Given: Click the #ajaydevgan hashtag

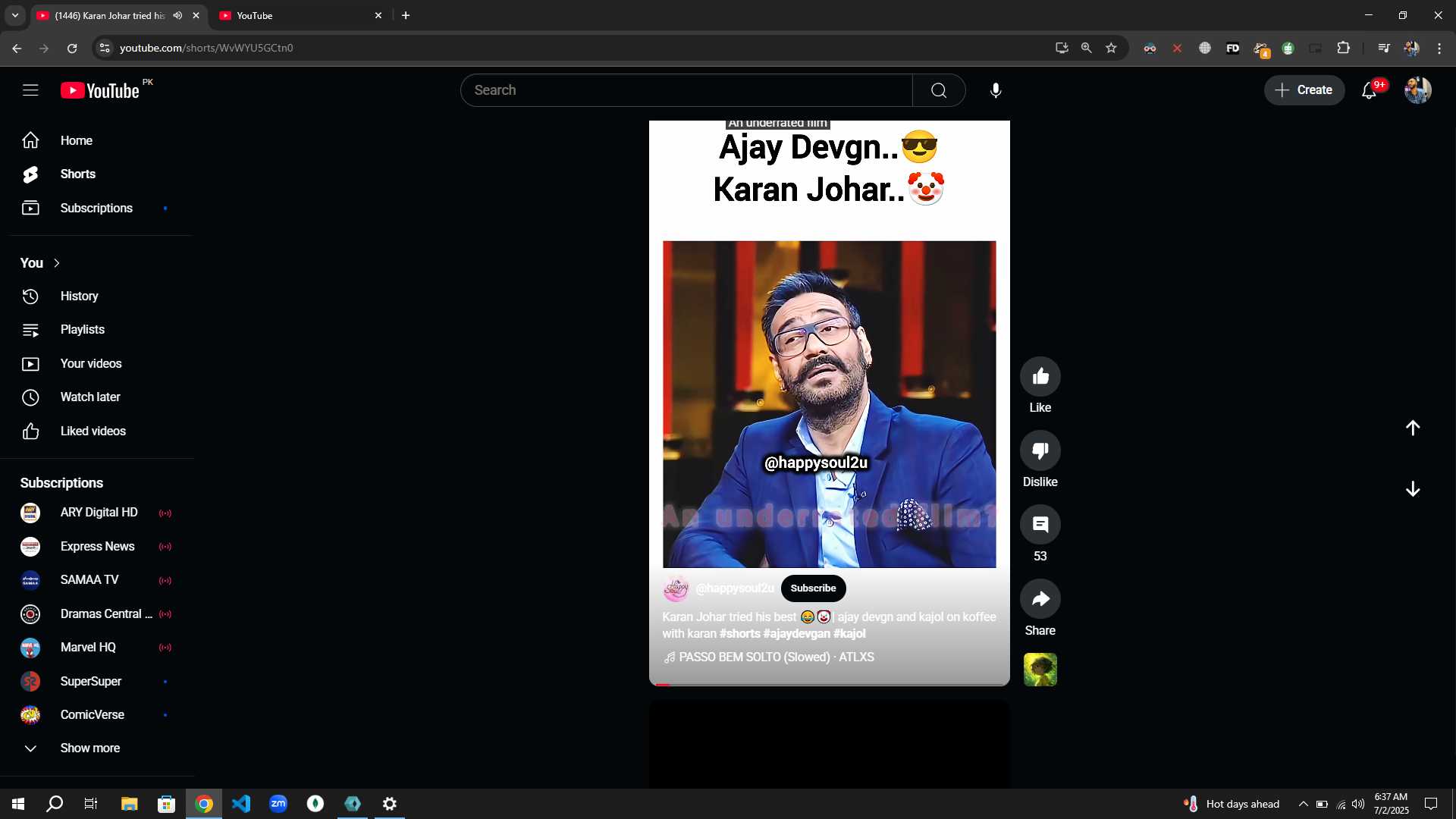Looking at the screenshot, I should tap(796, 634).
